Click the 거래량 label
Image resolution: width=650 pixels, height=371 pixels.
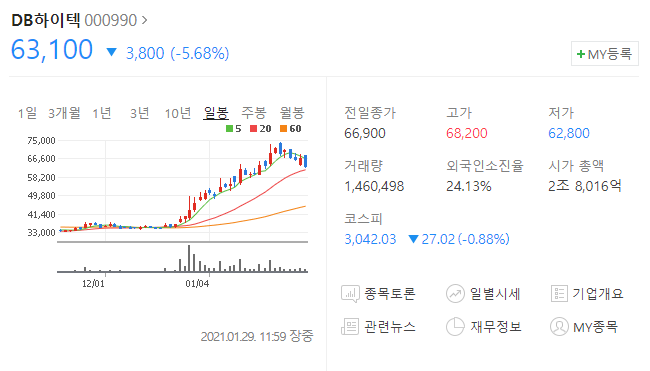pos(363,166)
